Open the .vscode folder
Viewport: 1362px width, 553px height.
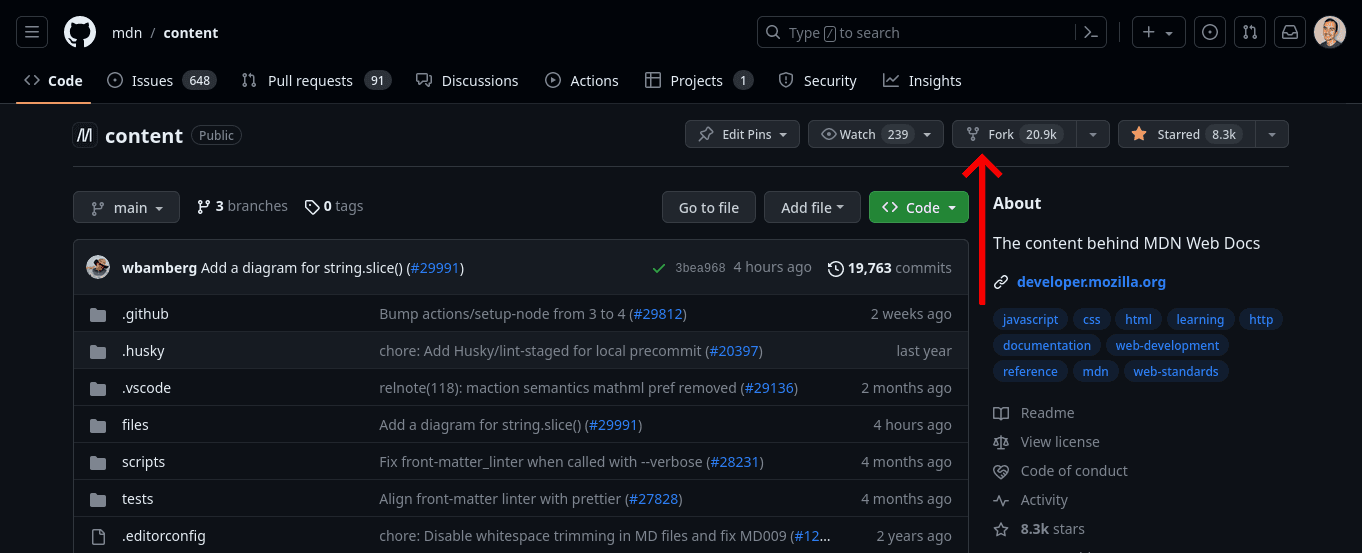(x=146, y=388)
